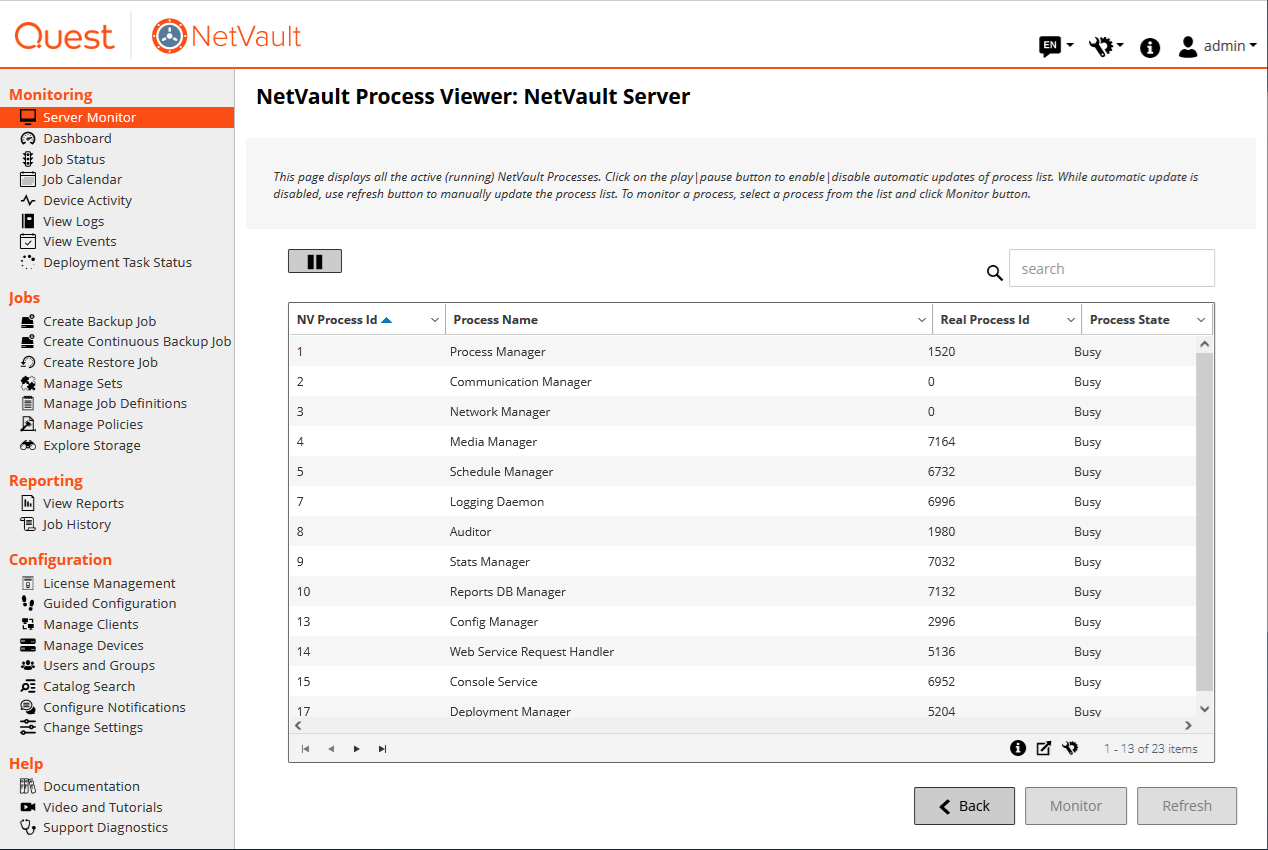Open the EN language dropdown
The image size is (1268, 850).
[x=1056, y=46]
